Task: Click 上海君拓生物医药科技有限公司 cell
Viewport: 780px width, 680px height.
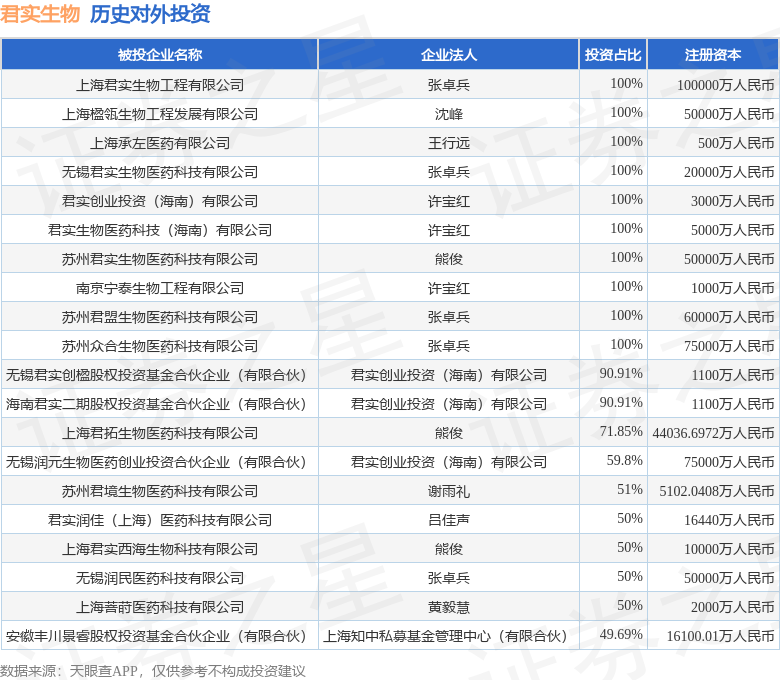Action: coord(160,433)
